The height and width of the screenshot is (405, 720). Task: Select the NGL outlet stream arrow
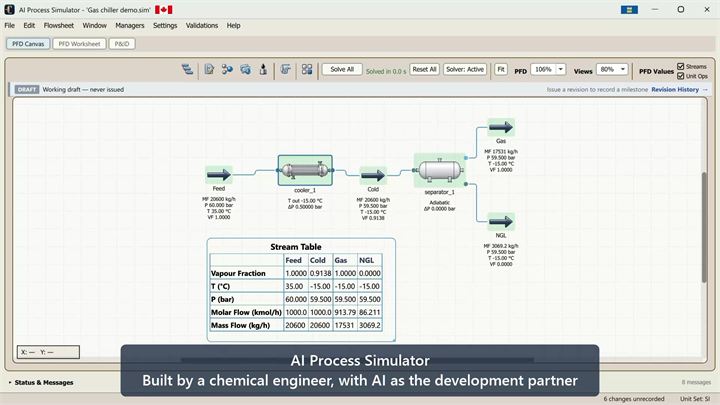coord(501,222)
